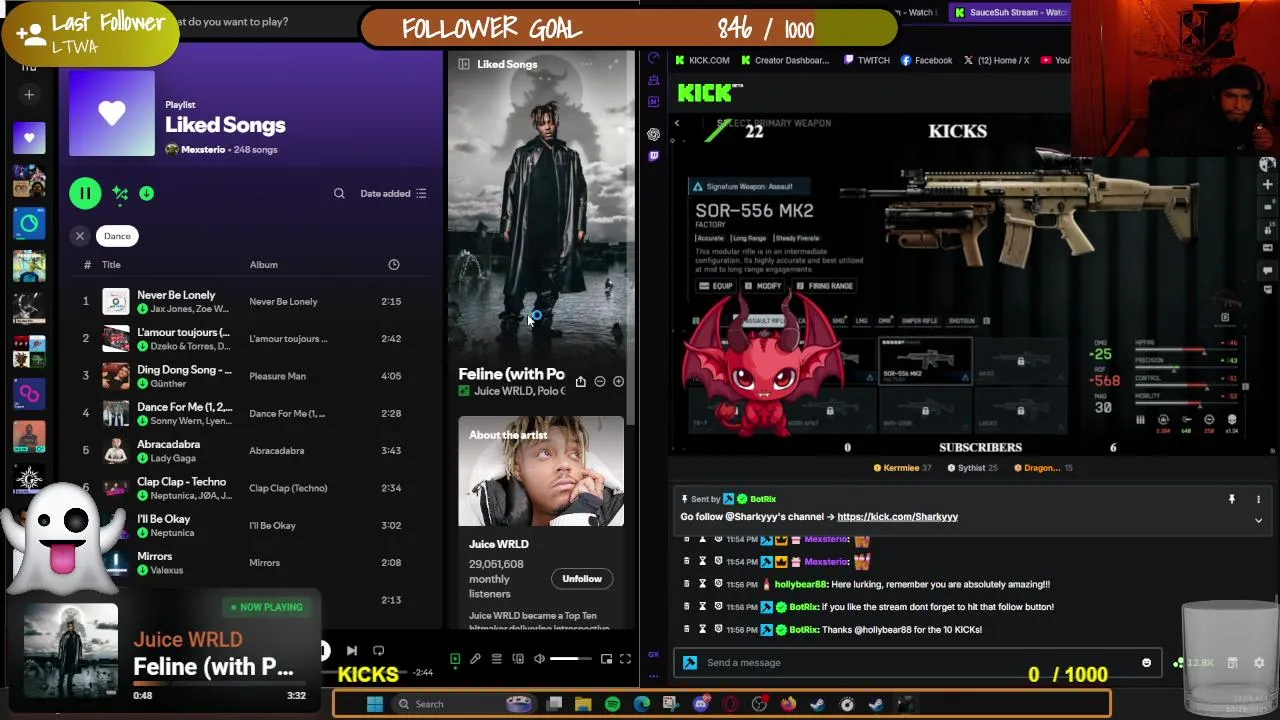Open the Creator Dashboard bookmark
Image resolution: width=1280 pixels, height=720 pixels.
pyautogui.click(x=785, y=60)
